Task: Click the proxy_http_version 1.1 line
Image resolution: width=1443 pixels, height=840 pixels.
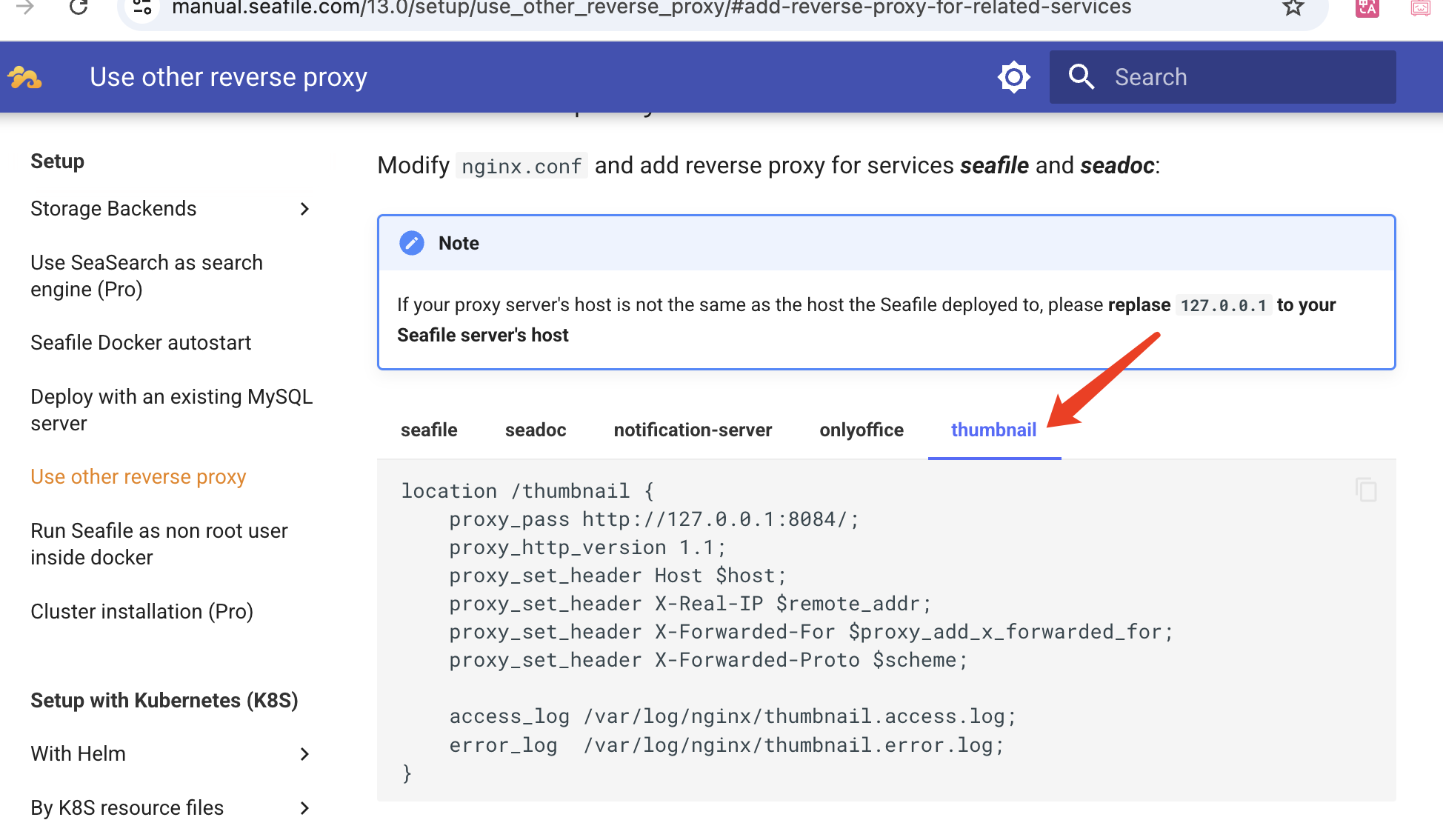Action: [x=588, y=547]
